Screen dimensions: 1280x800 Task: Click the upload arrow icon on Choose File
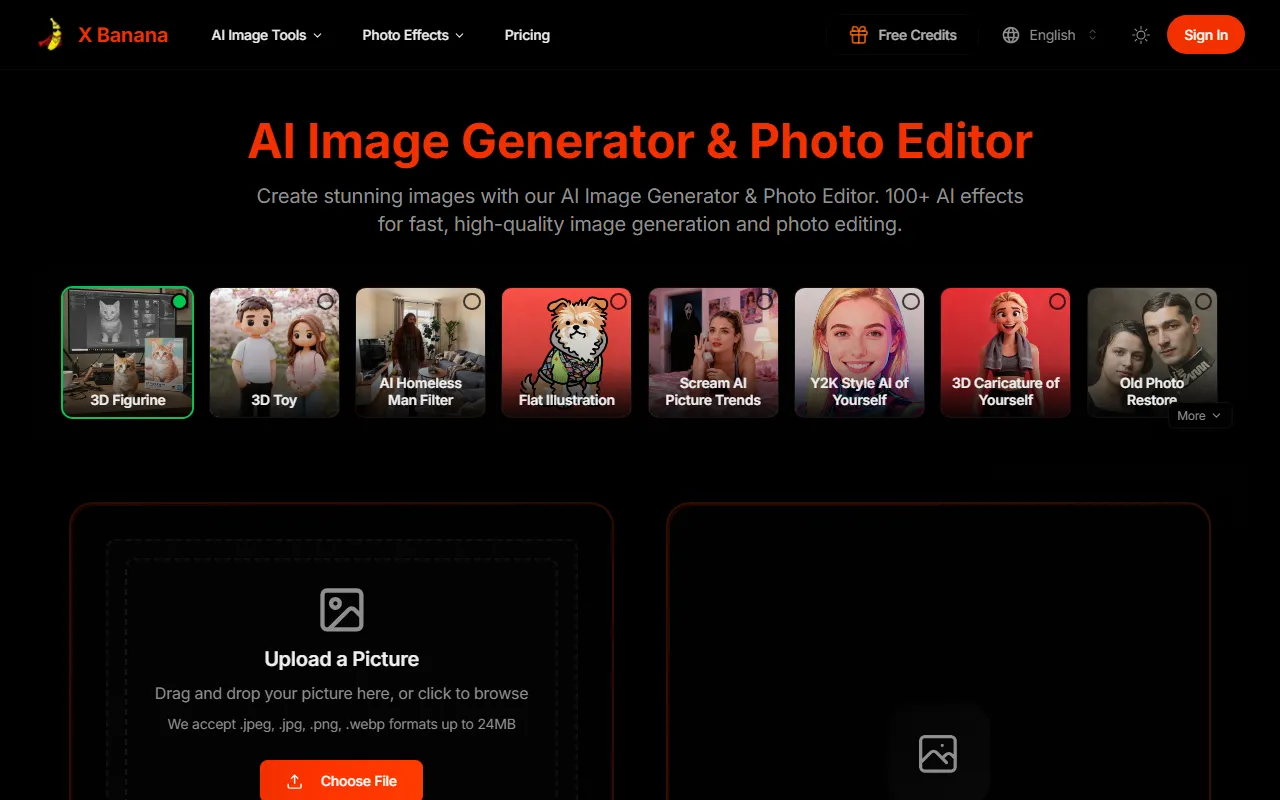tap(294, 781)
